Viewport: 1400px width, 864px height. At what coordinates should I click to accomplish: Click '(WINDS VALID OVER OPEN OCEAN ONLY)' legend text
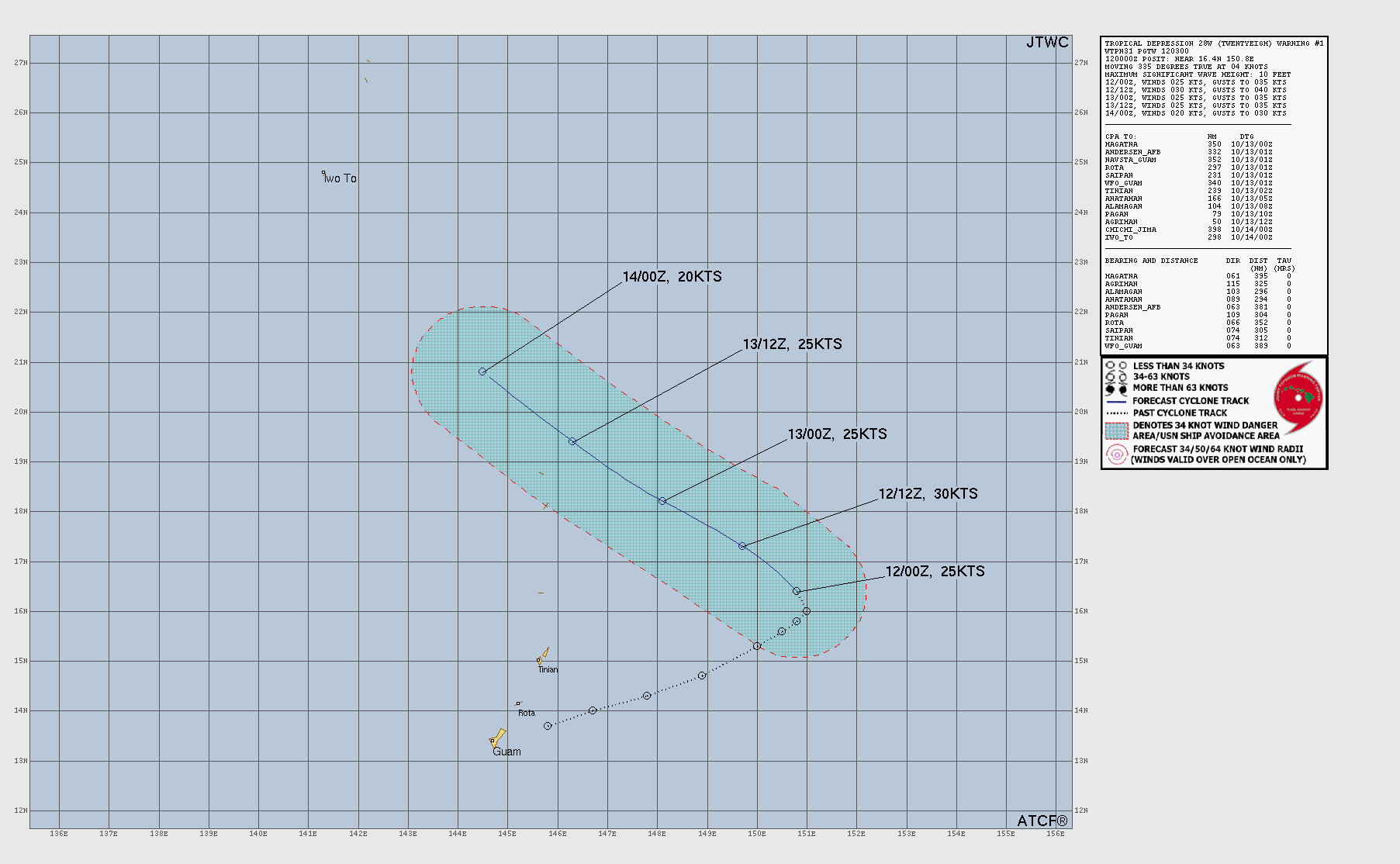tap(1219, 460)
